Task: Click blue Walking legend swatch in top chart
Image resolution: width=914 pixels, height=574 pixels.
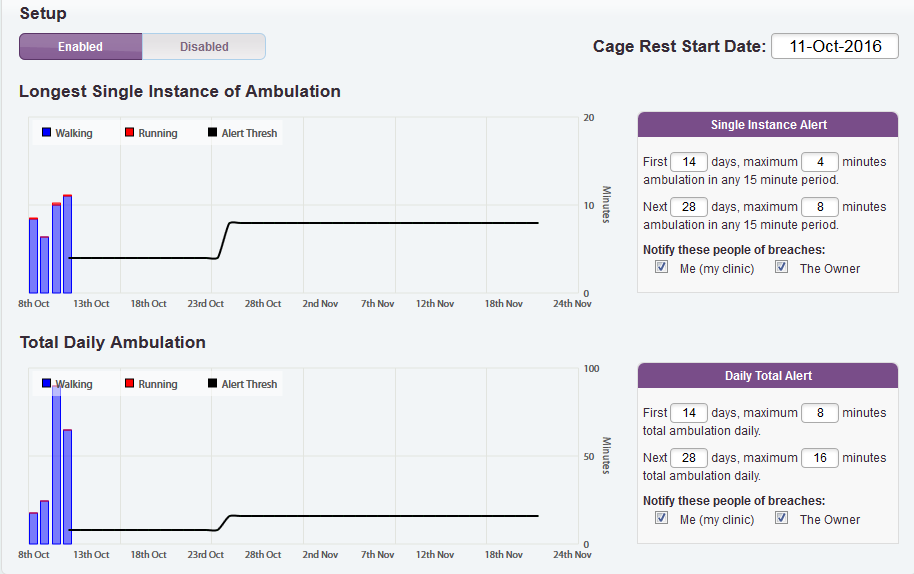Action: (x=47, y=133)
